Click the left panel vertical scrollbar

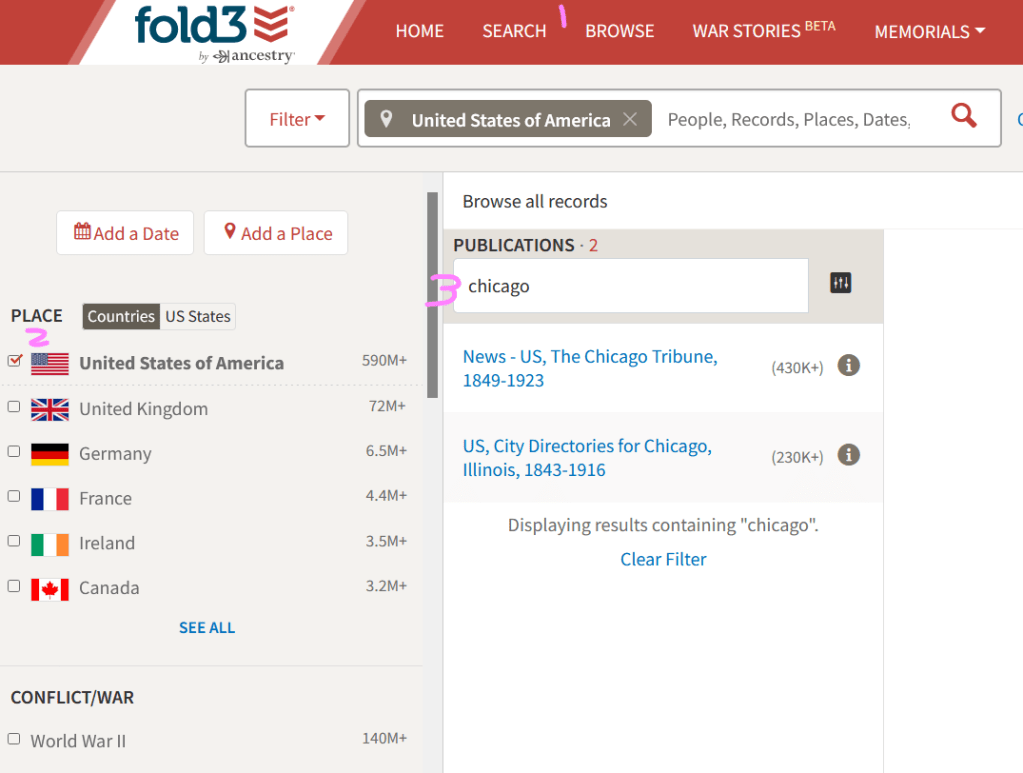tap(432, 295)
